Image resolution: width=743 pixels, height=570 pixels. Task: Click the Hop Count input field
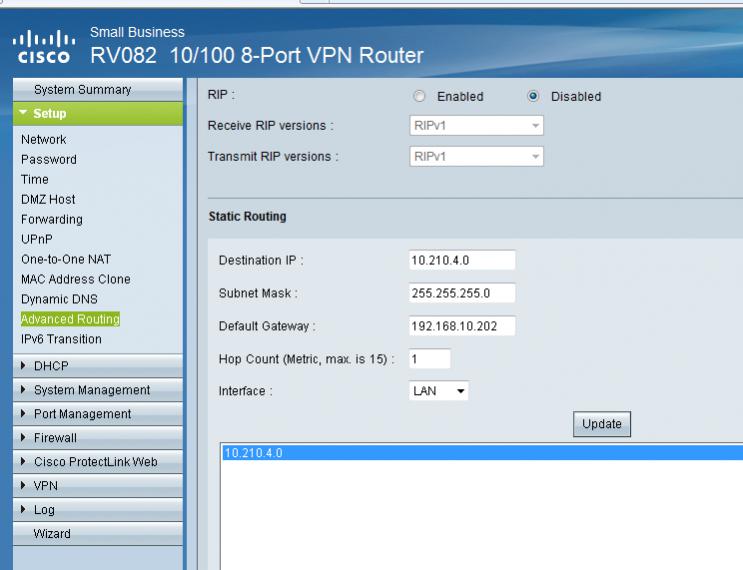click(430, 358)
